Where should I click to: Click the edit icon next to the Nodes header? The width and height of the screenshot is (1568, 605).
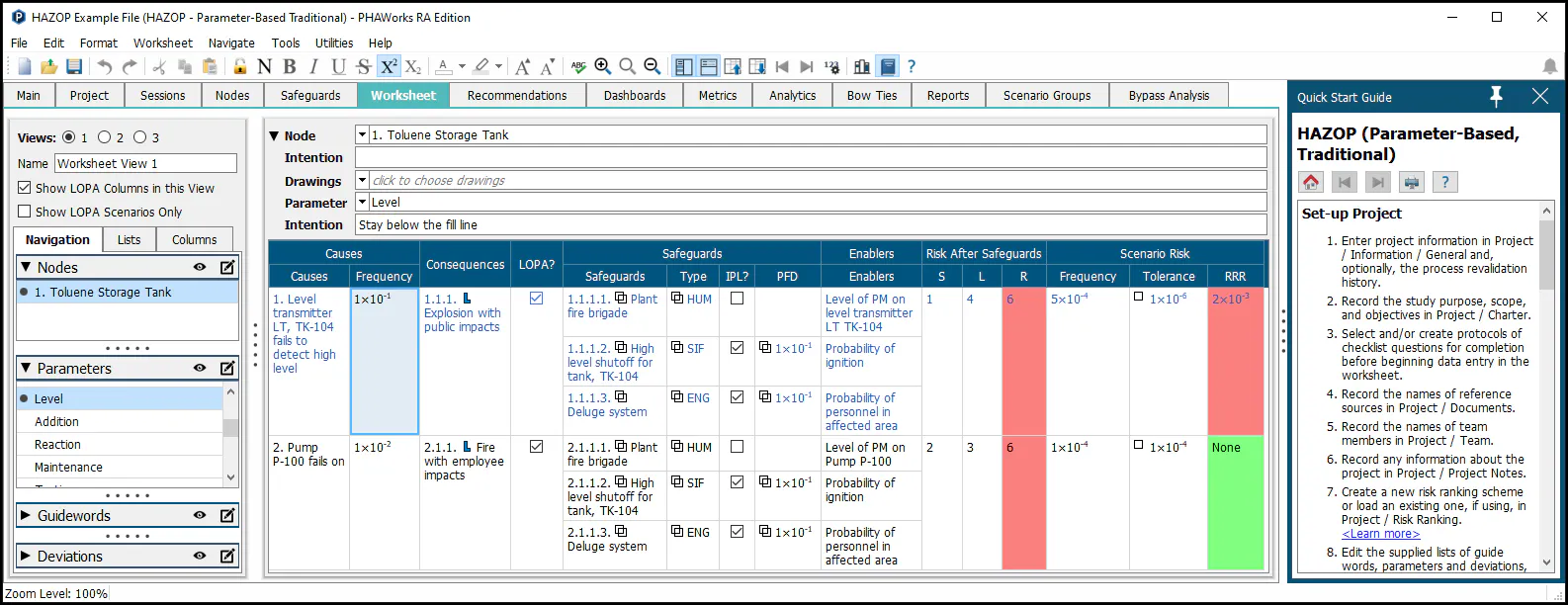pyautogui.click(x=227, y=267)
